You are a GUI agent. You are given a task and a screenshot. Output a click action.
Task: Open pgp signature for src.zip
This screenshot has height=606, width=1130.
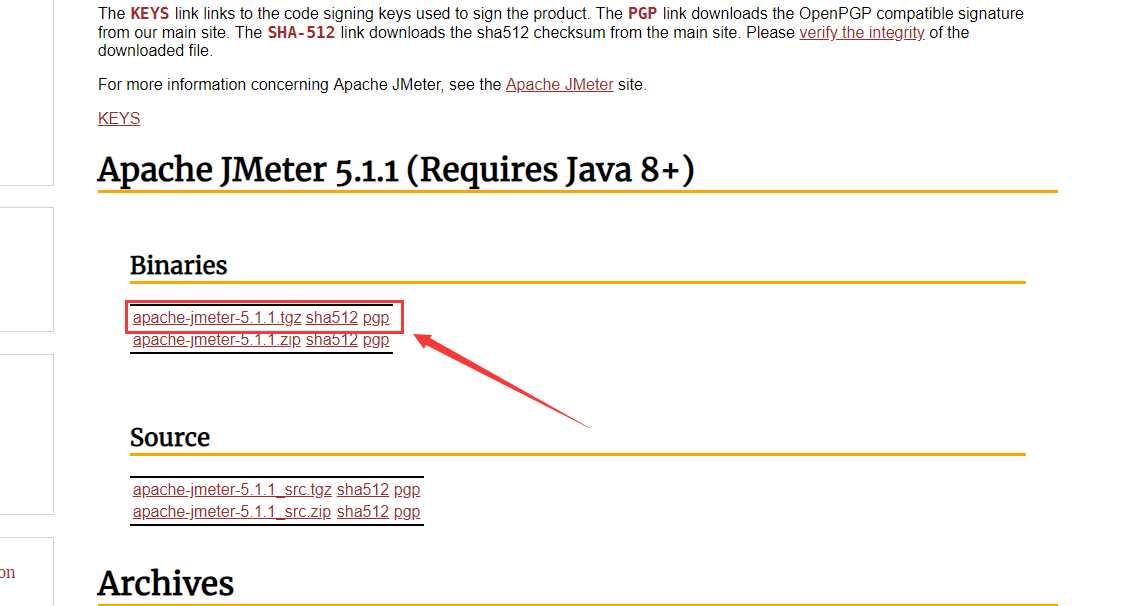[406, 512]
